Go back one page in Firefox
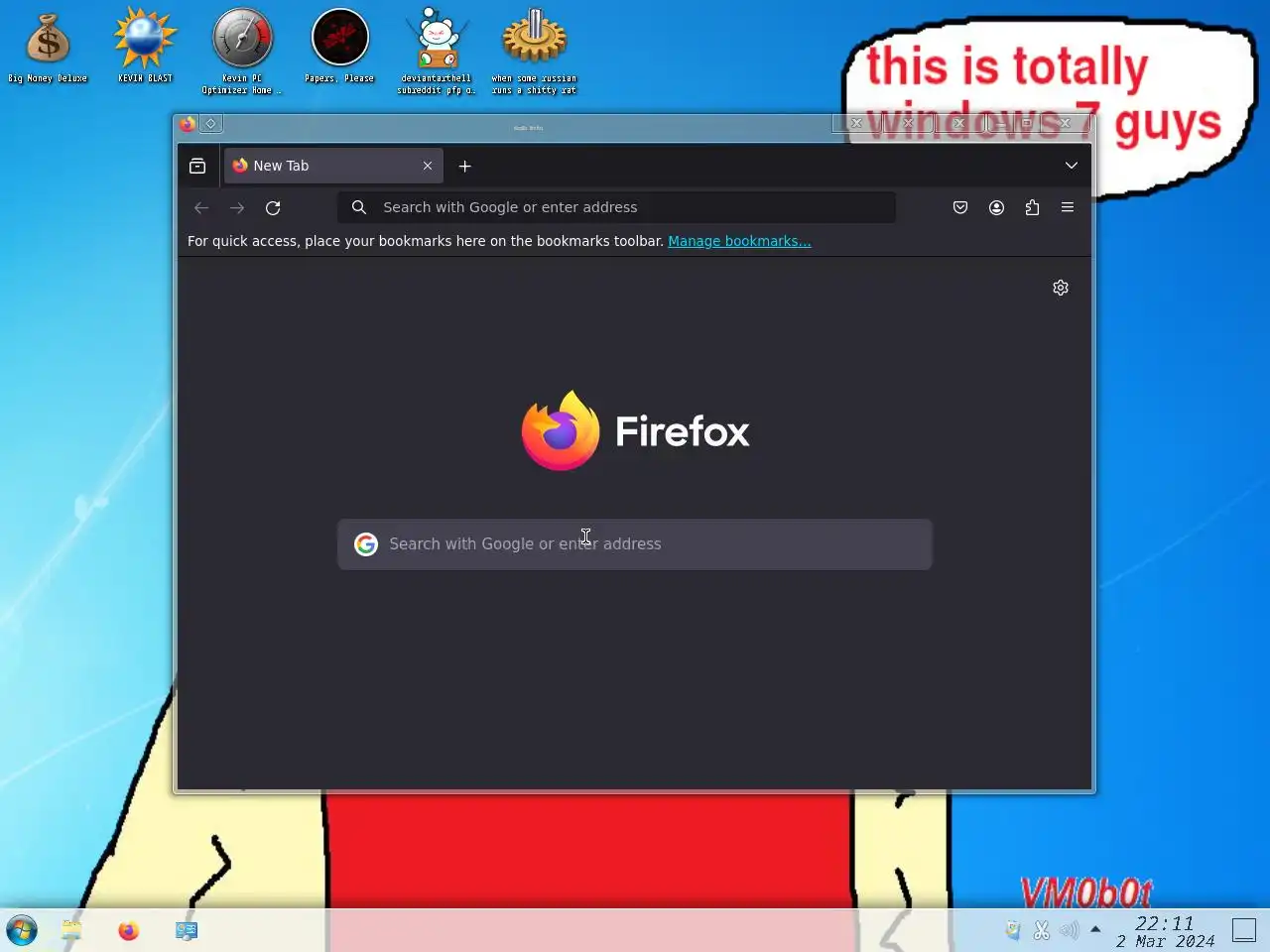The image size is (1270, 952). click(x=201, y=207)
